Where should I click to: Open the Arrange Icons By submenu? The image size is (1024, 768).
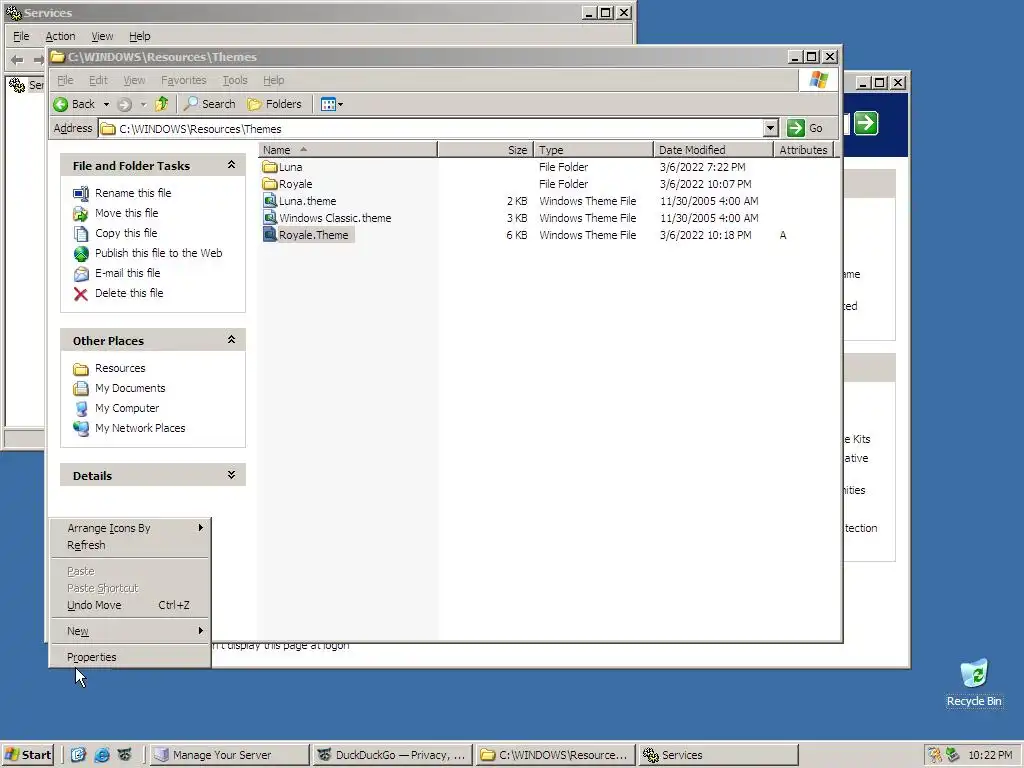131,528
